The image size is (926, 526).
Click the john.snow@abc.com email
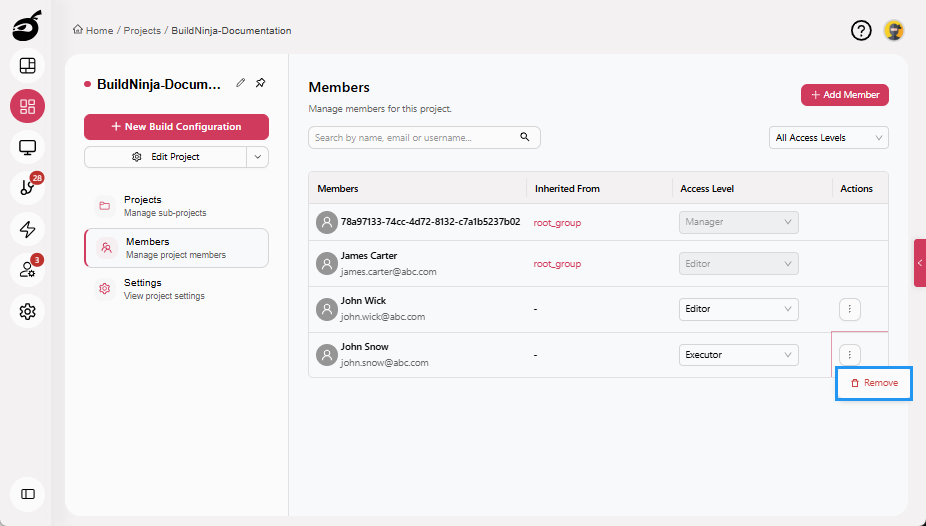(x=384, y=363)
